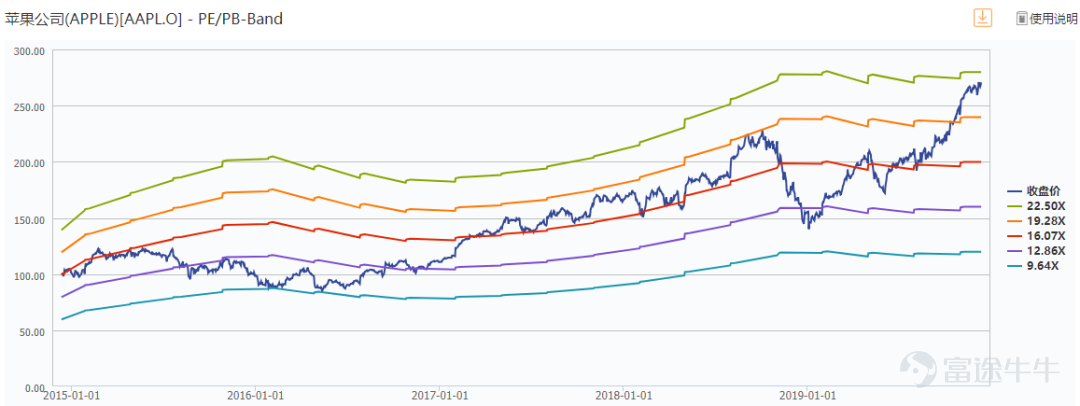The width and height of the screenshot is (1080, 406).
Task: Open the 使用说明 usage guide link
Action: pos(1054,19)
